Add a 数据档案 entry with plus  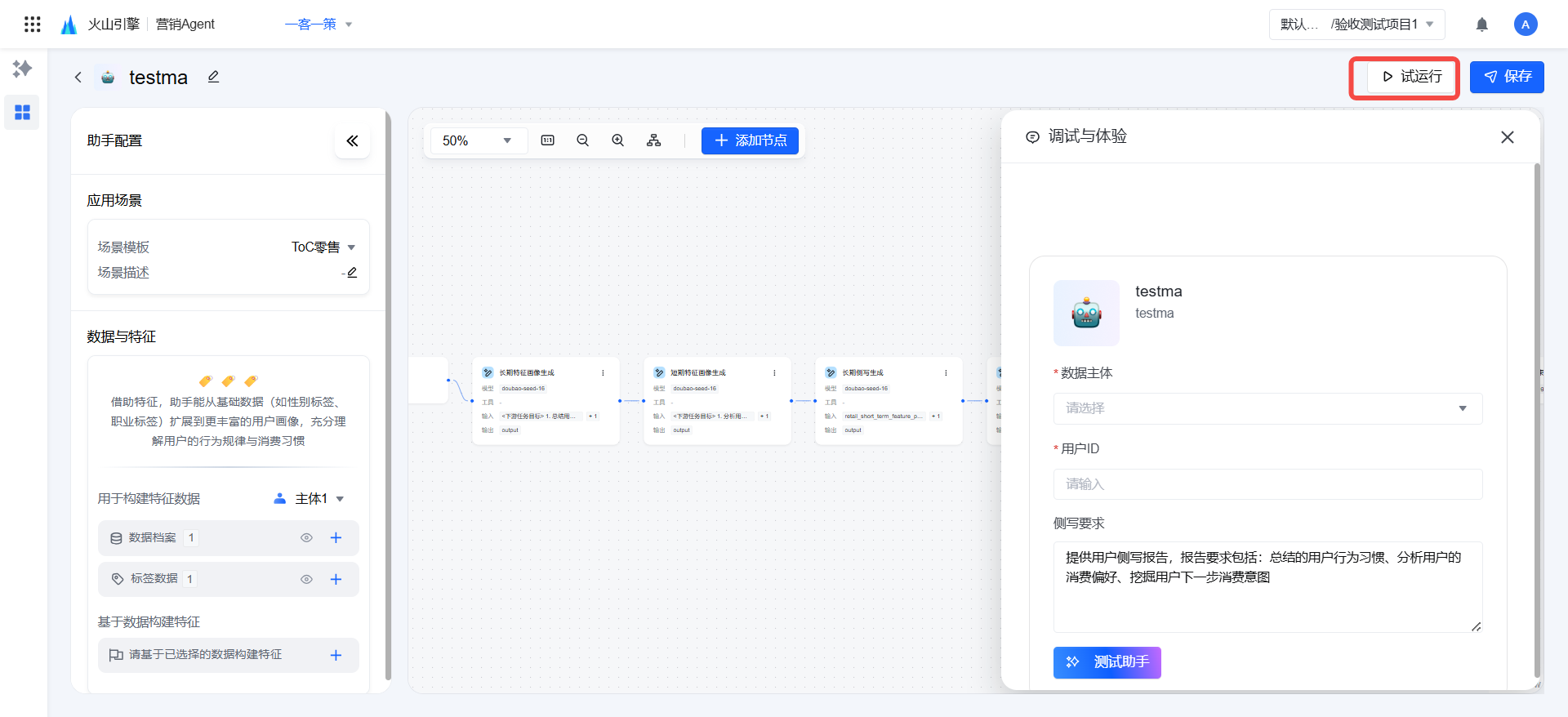(336, 537)
